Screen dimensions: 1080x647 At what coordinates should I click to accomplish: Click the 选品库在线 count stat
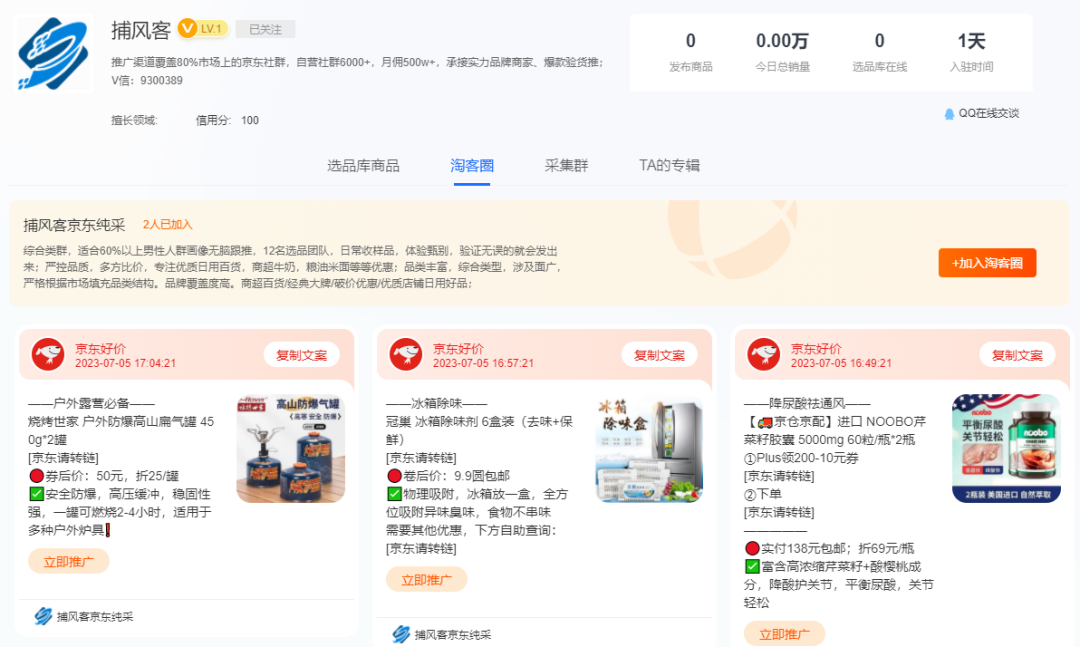click(x=880, y=52)
